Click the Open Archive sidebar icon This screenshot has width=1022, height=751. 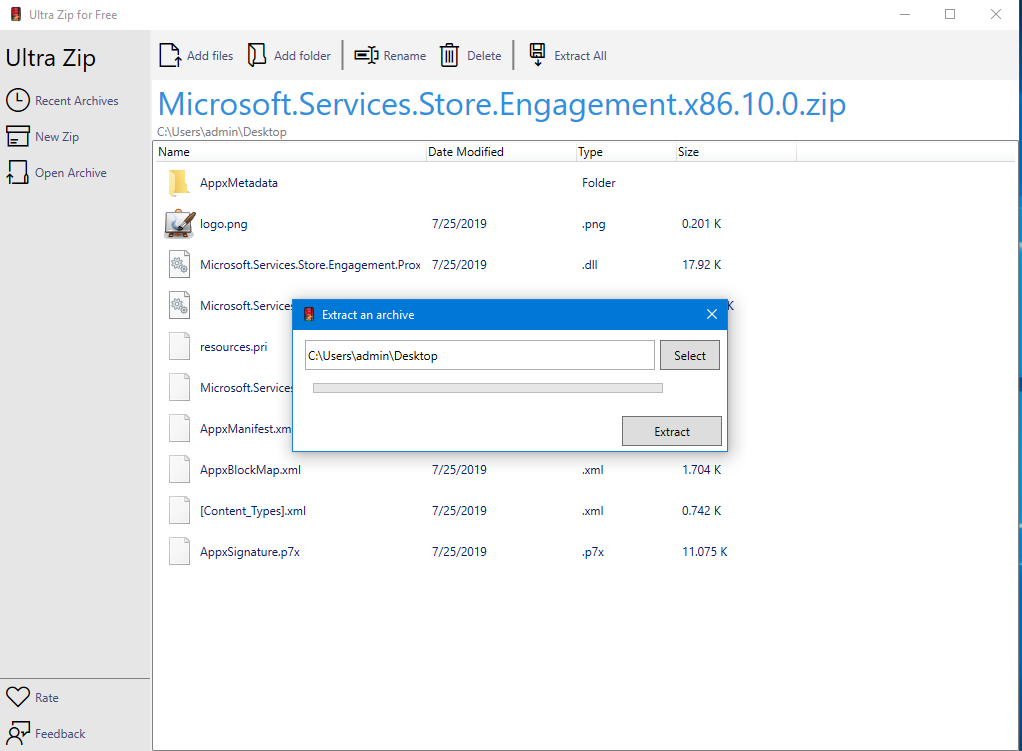[18, 172]
